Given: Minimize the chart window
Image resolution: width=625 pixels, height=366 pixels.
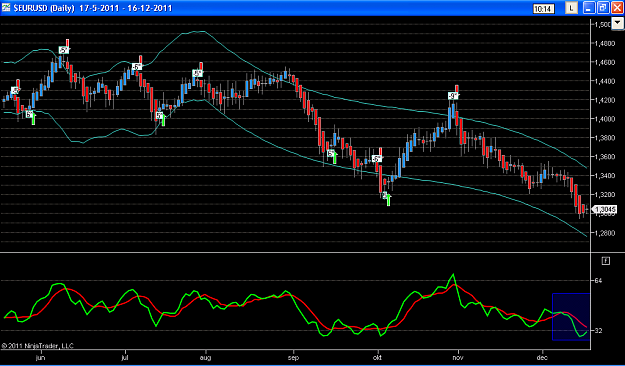Looking at the screenshot, I should [x=590, y=8].
